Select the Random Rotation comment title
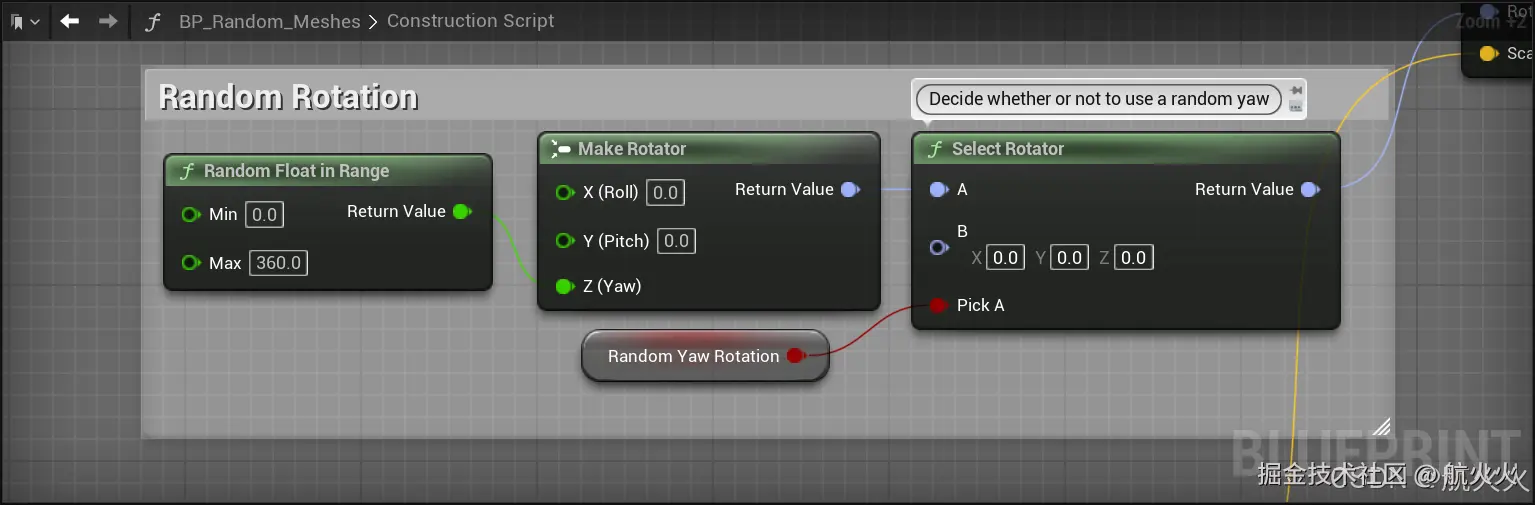 (x=288, y=97)
